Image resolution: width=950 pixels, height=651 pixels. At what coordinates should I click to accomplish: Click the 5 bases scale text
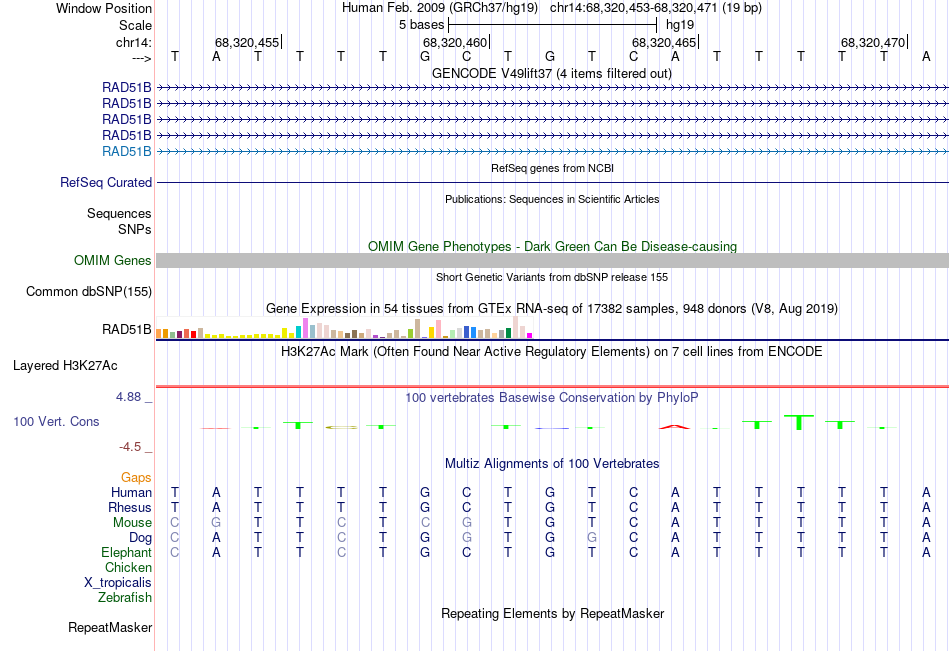click(421, 25)
